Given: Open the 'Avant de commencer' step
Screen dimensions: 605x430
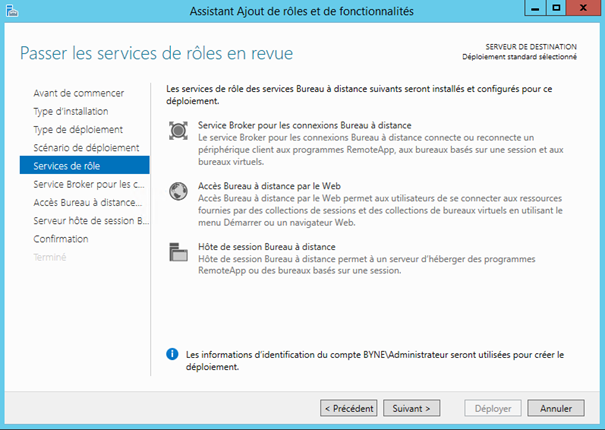Looking at the screenshot, I should (74, 93).
